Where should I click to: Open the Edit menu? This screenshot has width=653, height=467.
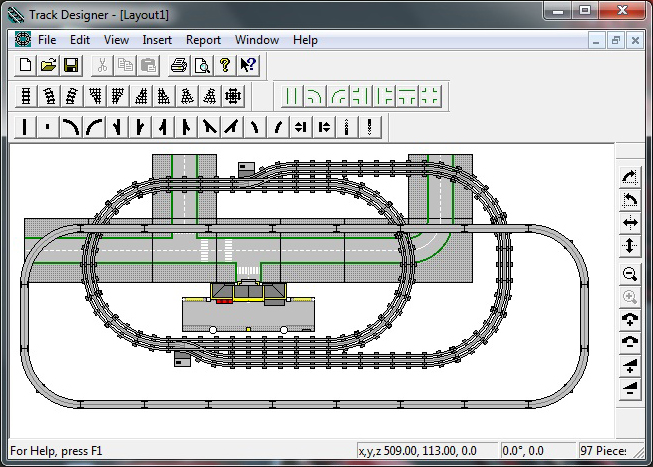[x=80, y=40]
